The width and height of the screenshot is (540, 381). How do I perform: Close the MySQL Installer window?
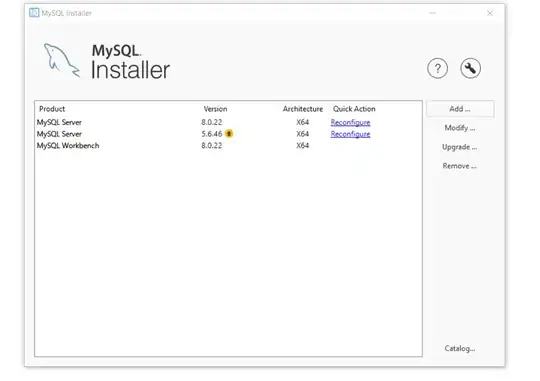[490, 13]
